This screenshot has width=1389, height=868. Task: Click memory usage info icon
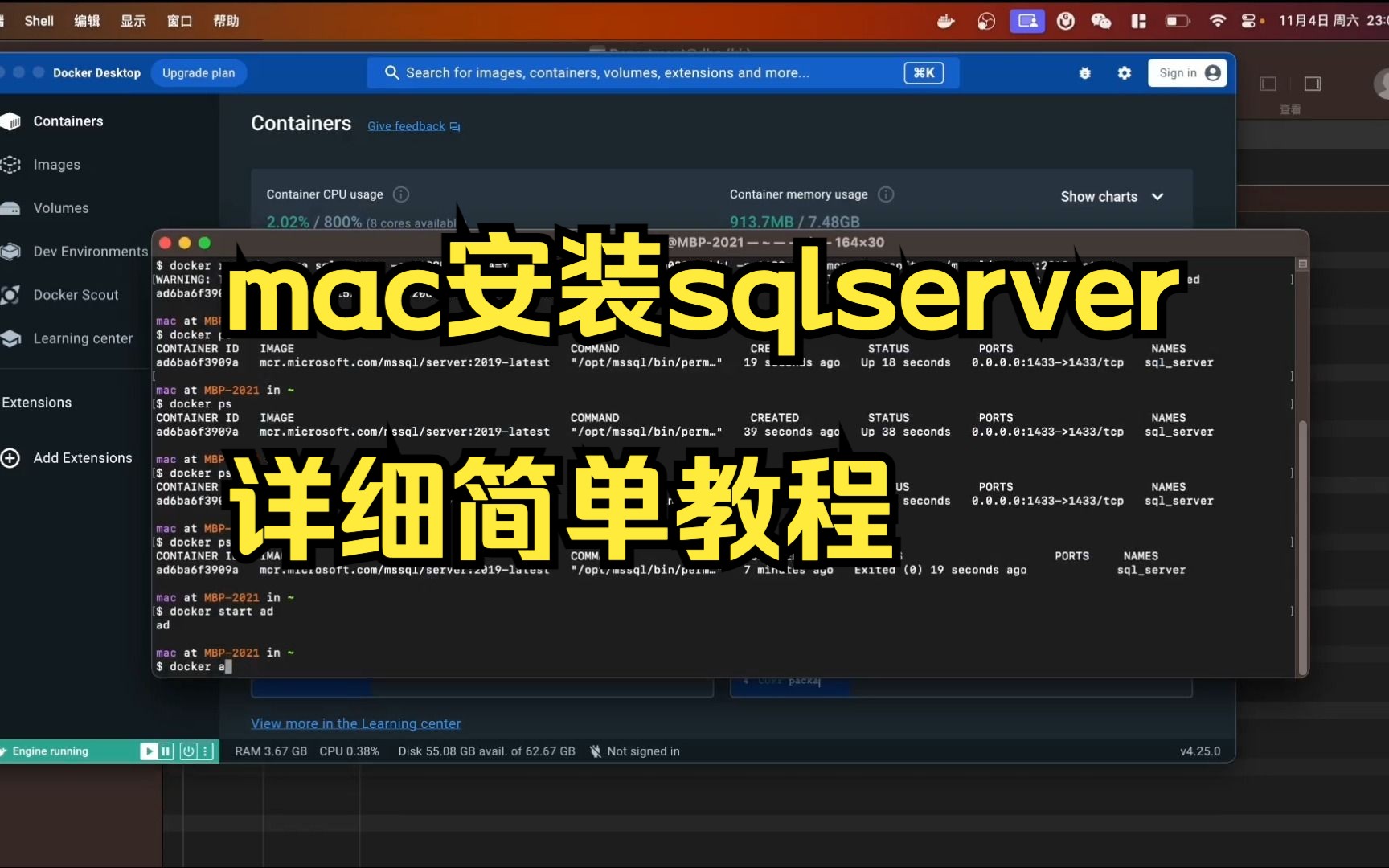886,194
